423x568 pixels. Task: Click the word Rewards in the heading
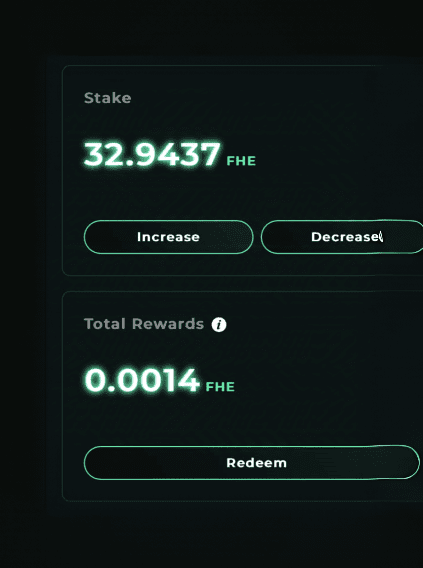tap(168, 324)
